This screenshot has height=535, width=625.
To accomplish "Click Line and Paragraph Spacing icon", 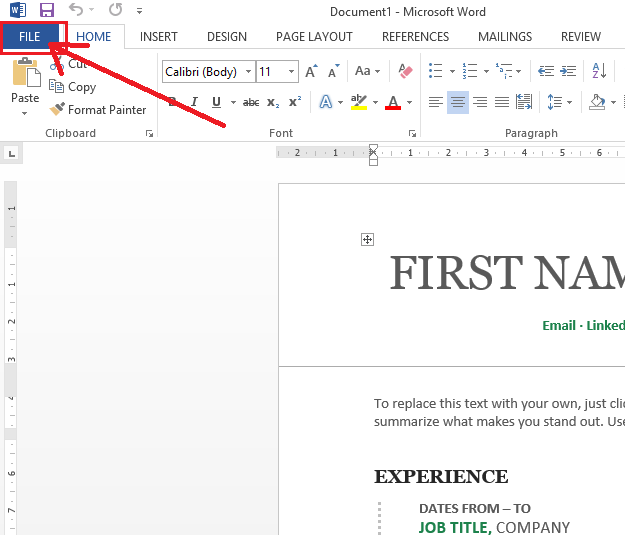I will (555, 102).
